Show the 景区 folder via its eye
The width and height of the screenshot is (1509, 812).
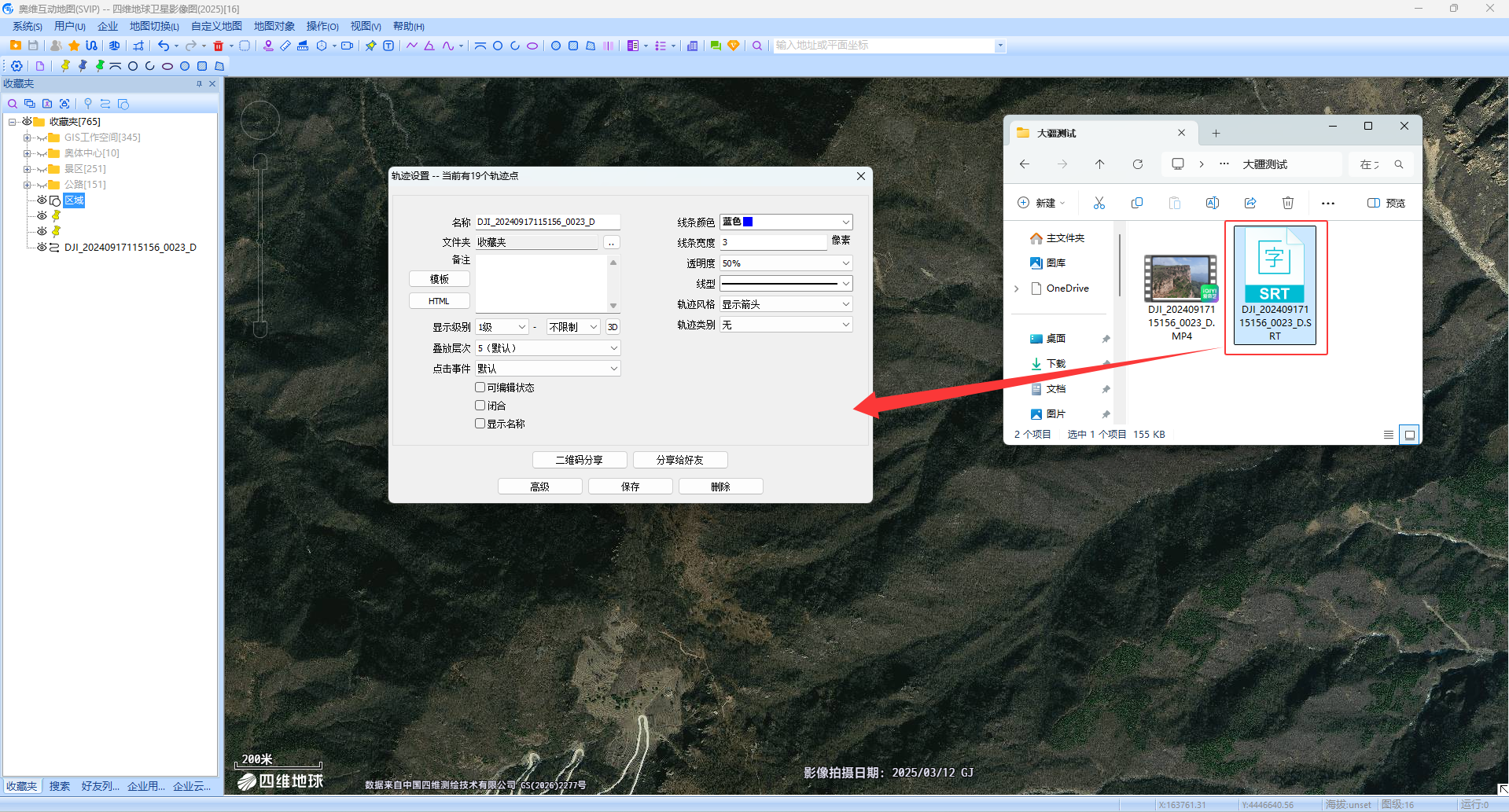[x=42, y=169]
